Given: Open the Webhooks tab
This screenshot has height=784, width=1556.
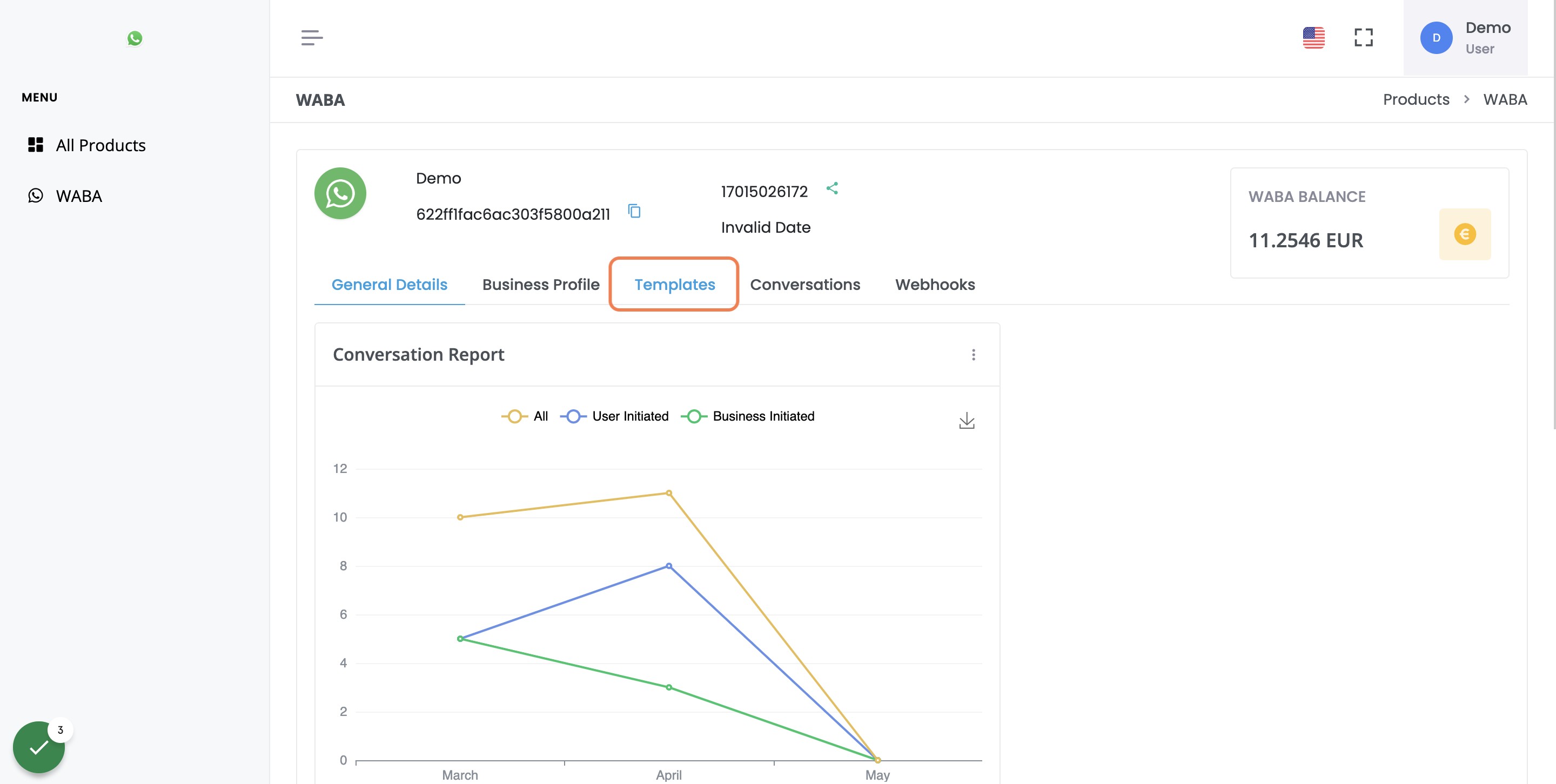Looking at the screenshot, I should pos(935,284).
